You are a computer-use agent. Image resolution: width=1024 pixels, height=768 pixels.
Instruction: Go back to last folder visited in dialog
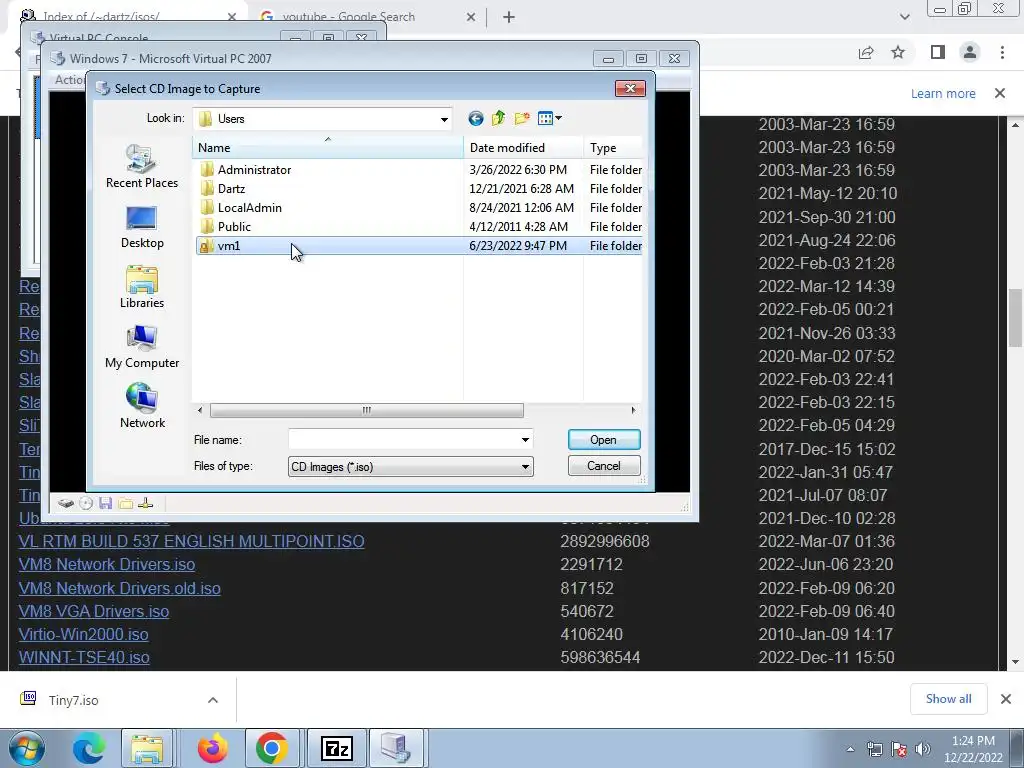475,118
